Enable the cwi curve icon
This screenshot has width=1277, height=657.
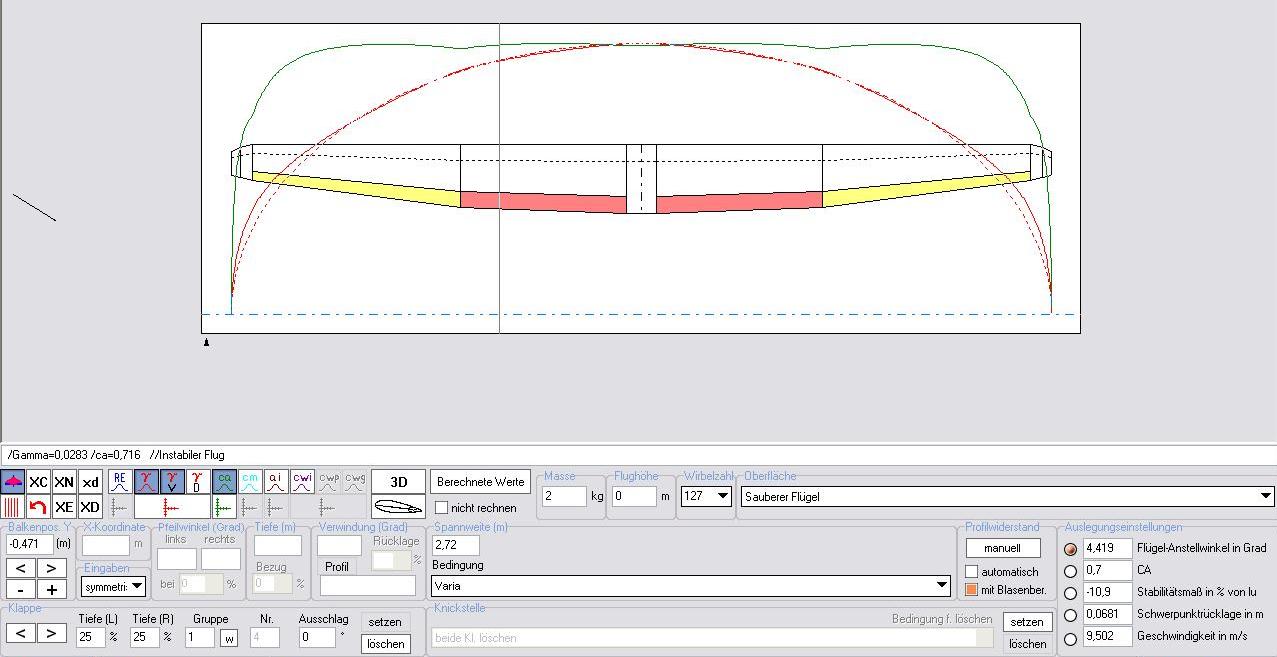302,482
